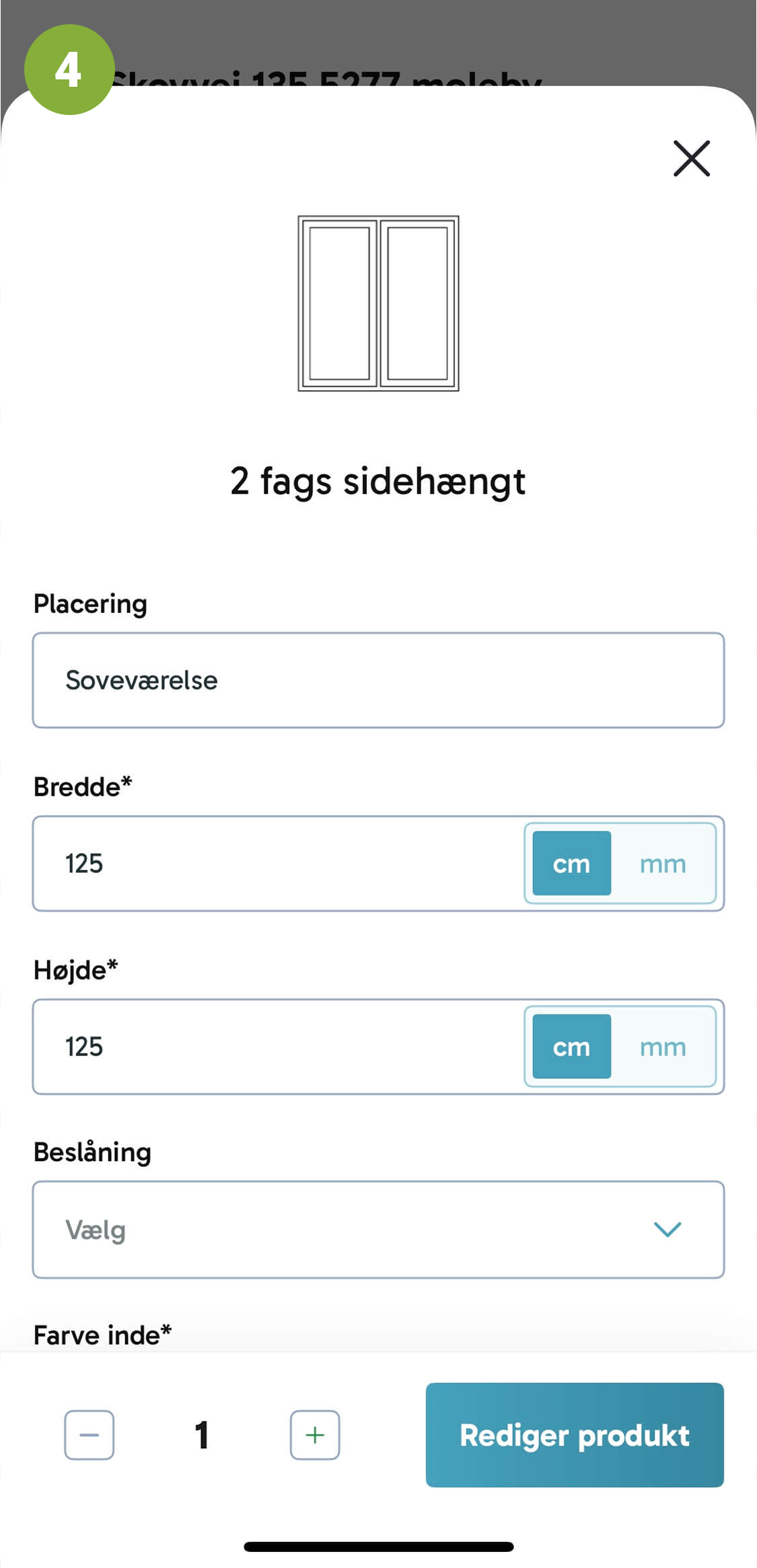Click the 2 fags sidehængt title
The height and width of the screenshot is (1568, 757).
[377, 482]
